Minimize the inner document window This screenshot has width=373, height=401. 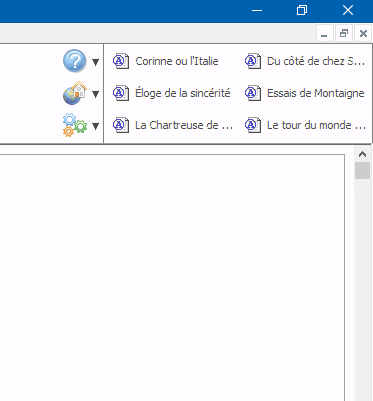325,33
